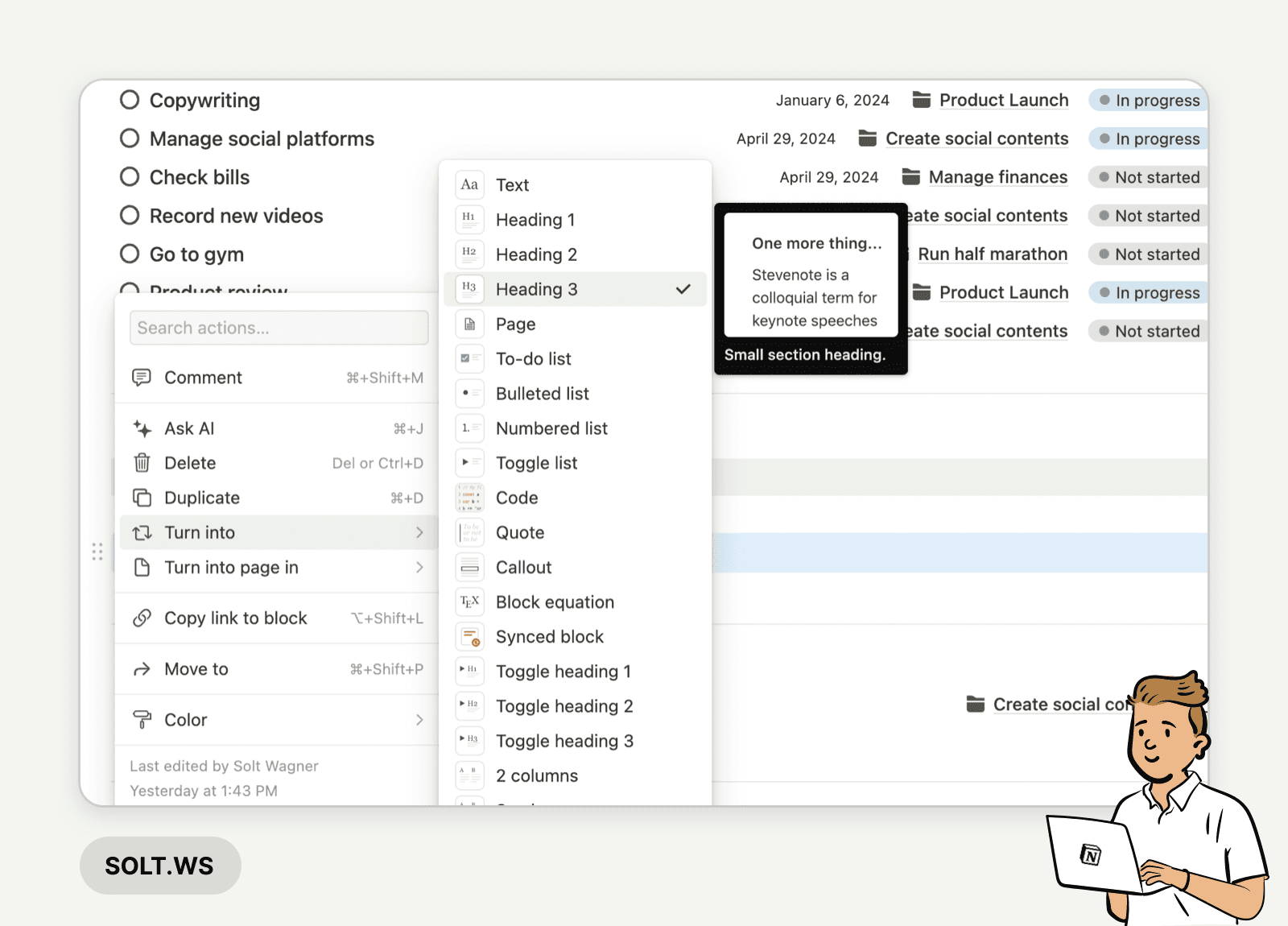Image resolution: width=1288 pixels, height=926 pixels.
Task: Click the 2 columns icon
Action: [x=469, y=775]
